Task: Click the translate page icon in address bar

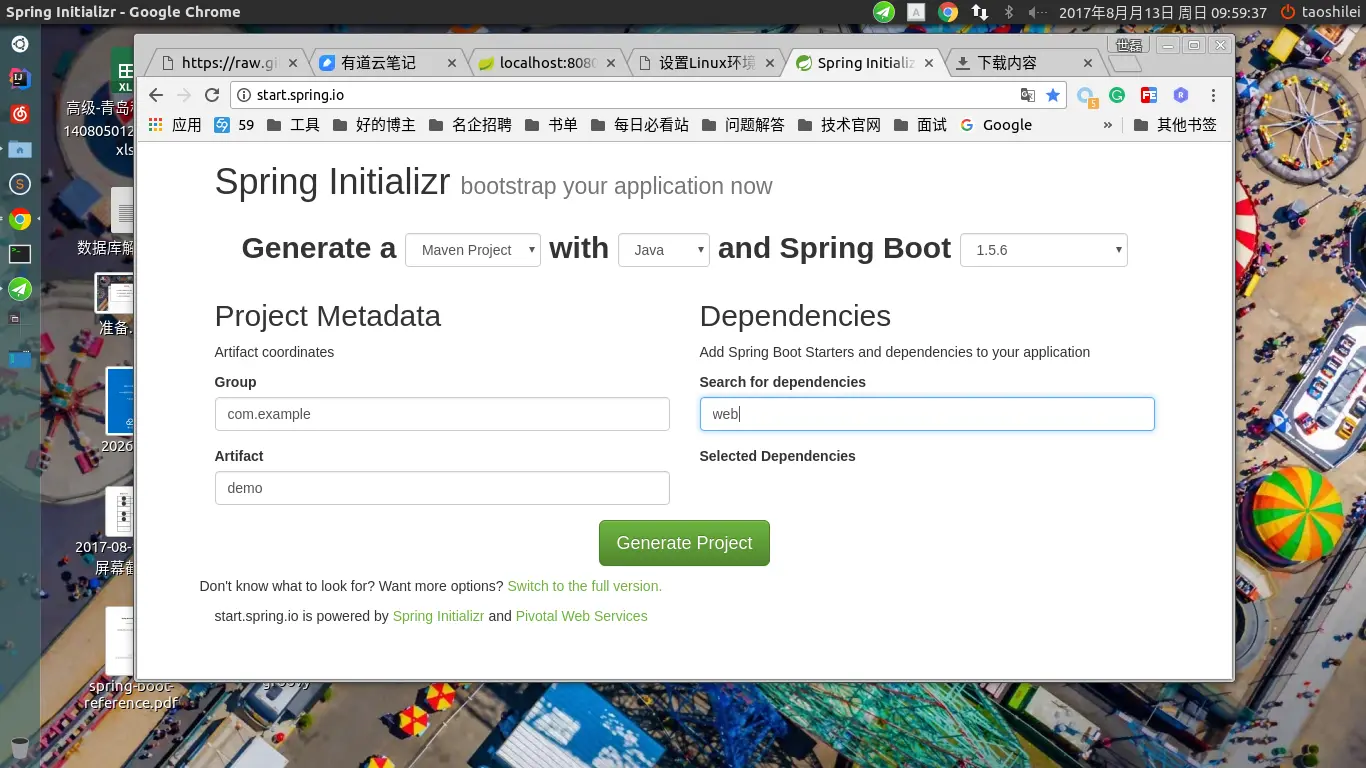Action: (x=1028, y=95)
